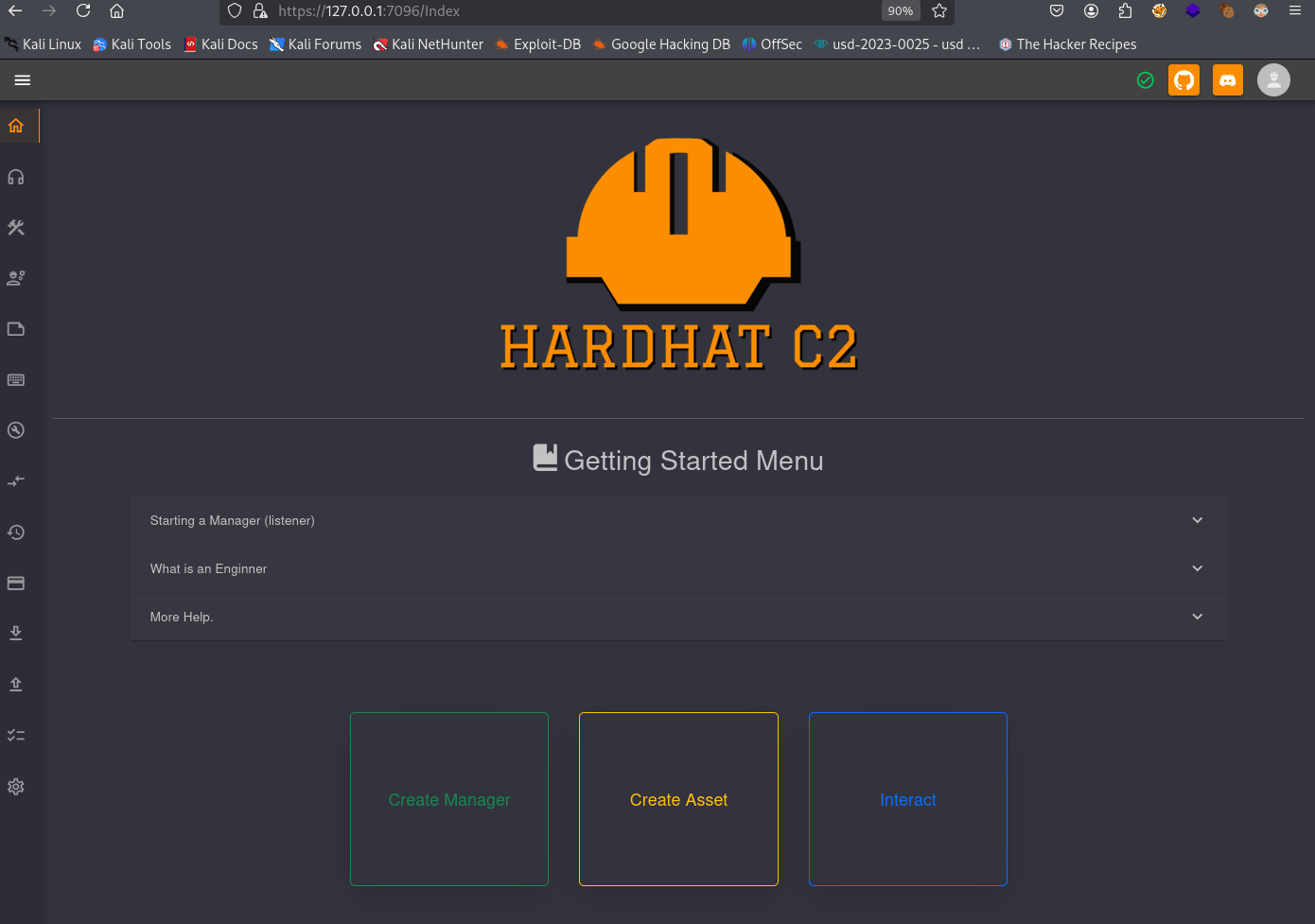
Task: Click the Getting Started Menu heading
Action: click(x=678, y=461)
